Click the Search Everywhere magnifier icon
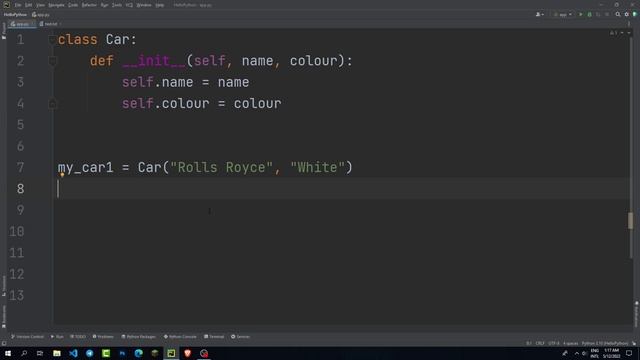Image resolution: width=640 pixels, height=360 pixels. [618, 14]
